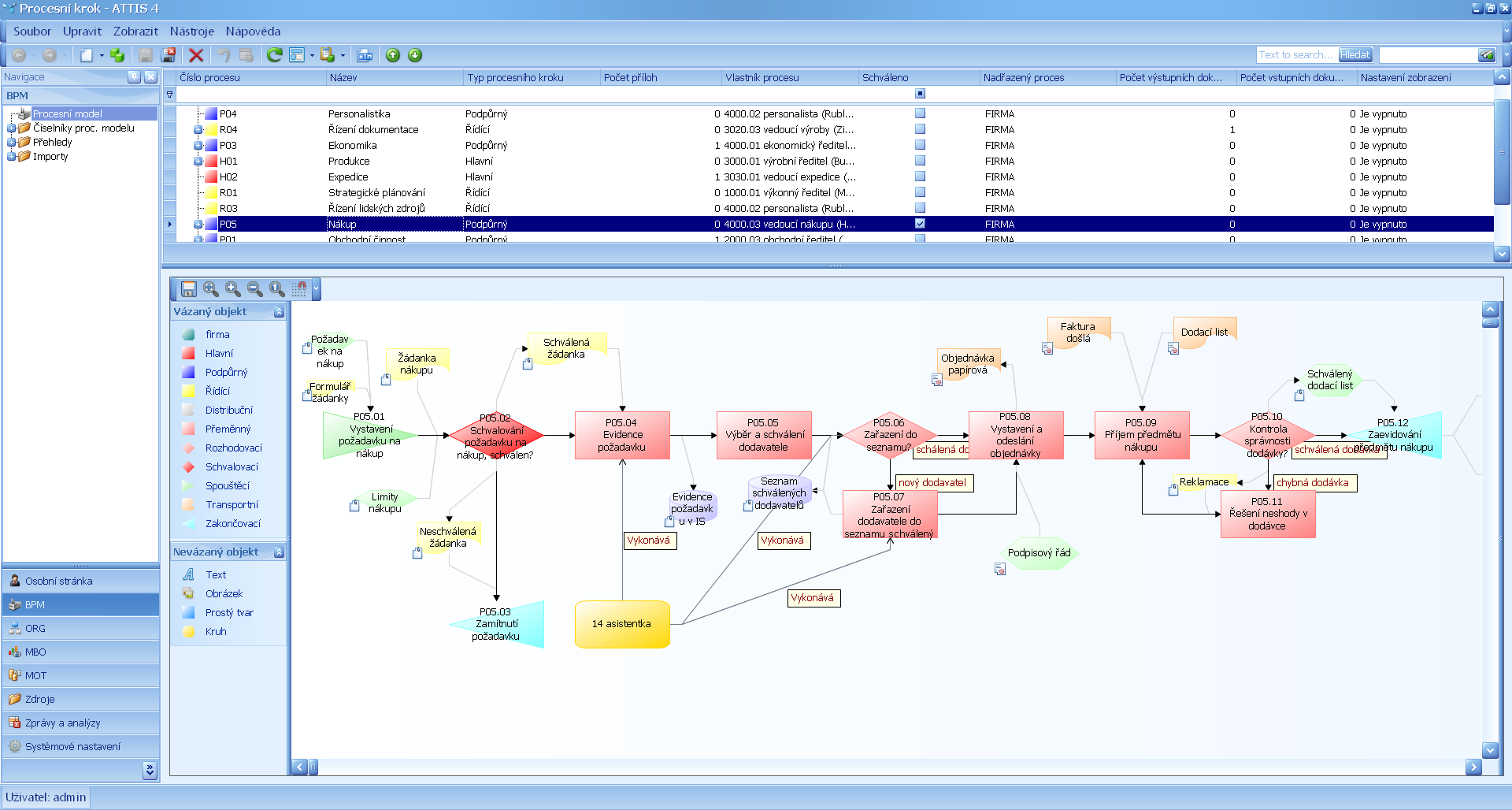This screenshot has height=810, width=1512.
Task: Click the new document toolbar icon
Action: [x=87, y=55]
